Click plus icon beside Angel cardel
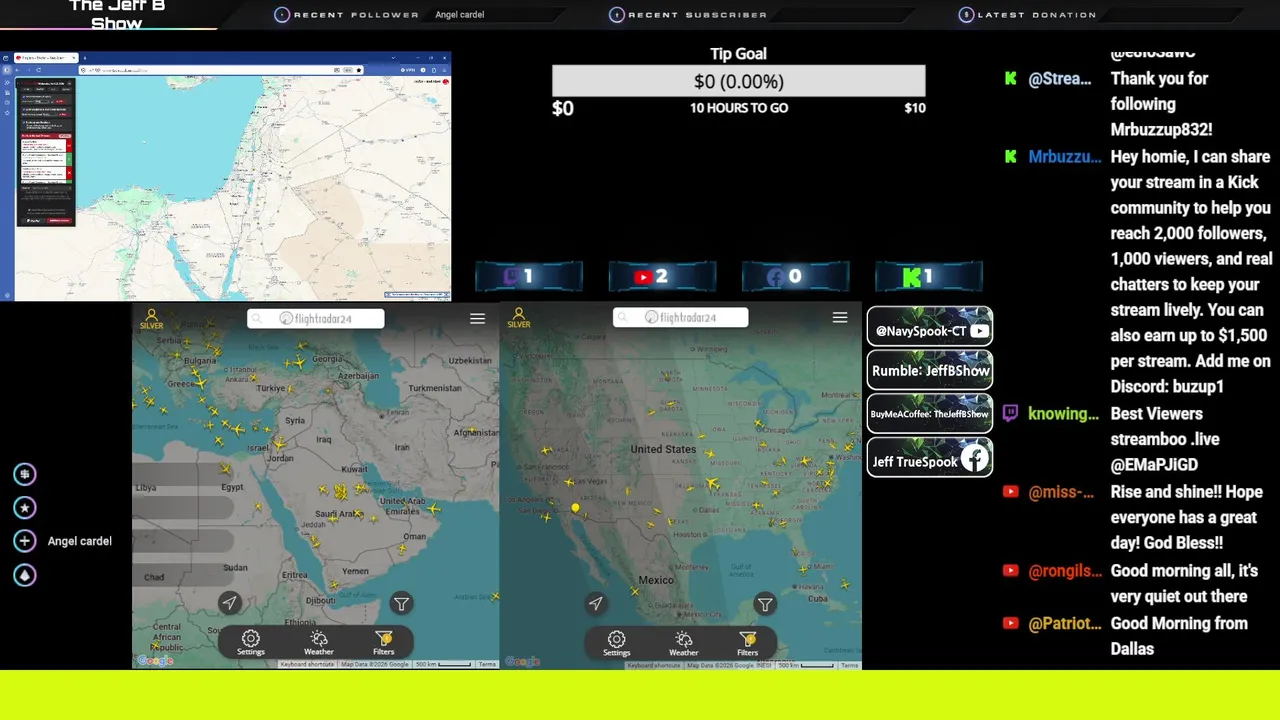 [25, 541]
